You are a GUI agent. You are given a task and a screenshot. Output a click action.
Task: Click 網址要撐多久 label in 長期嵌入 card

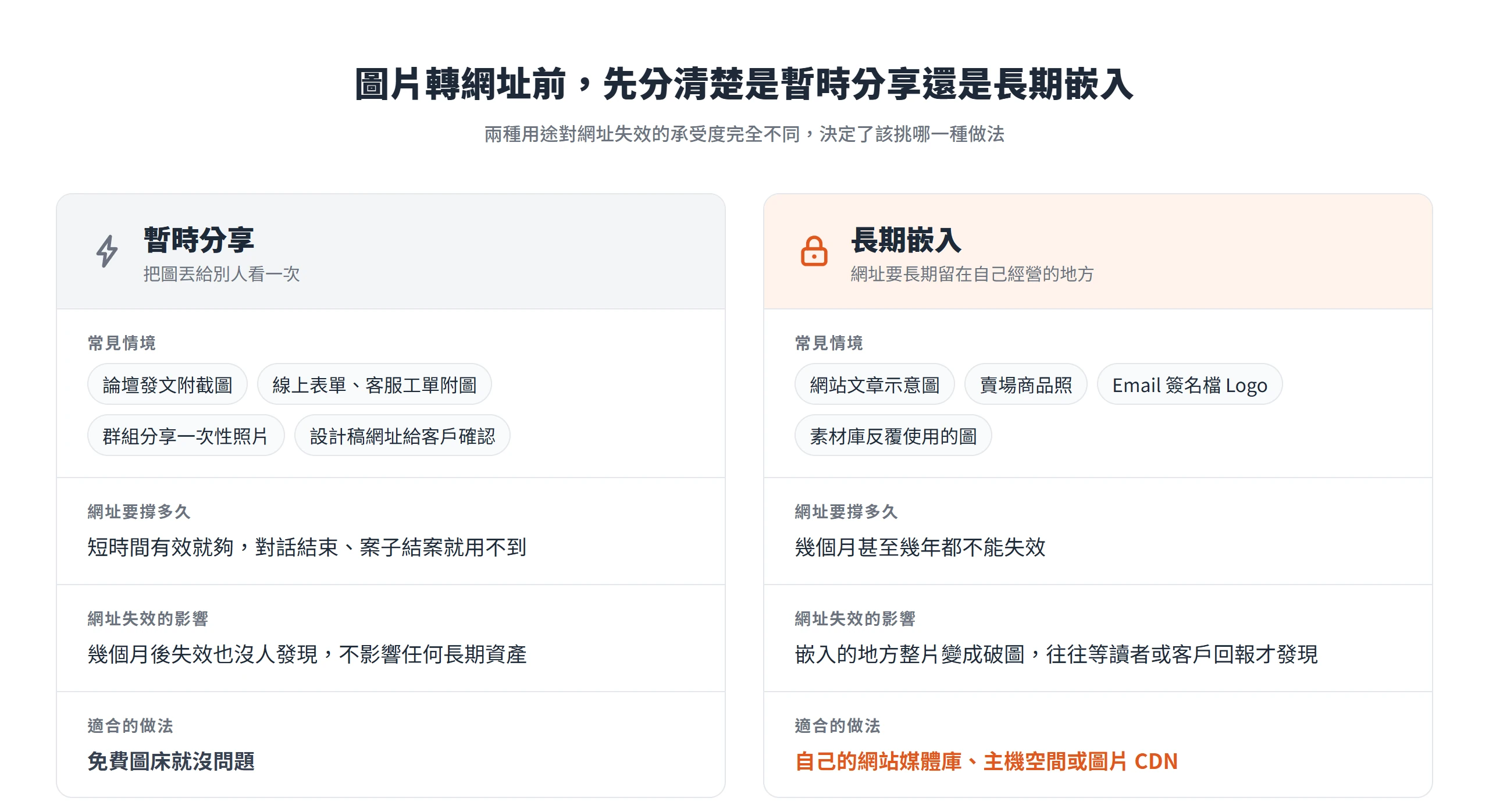pyautogui.click(x=846, y=512)
